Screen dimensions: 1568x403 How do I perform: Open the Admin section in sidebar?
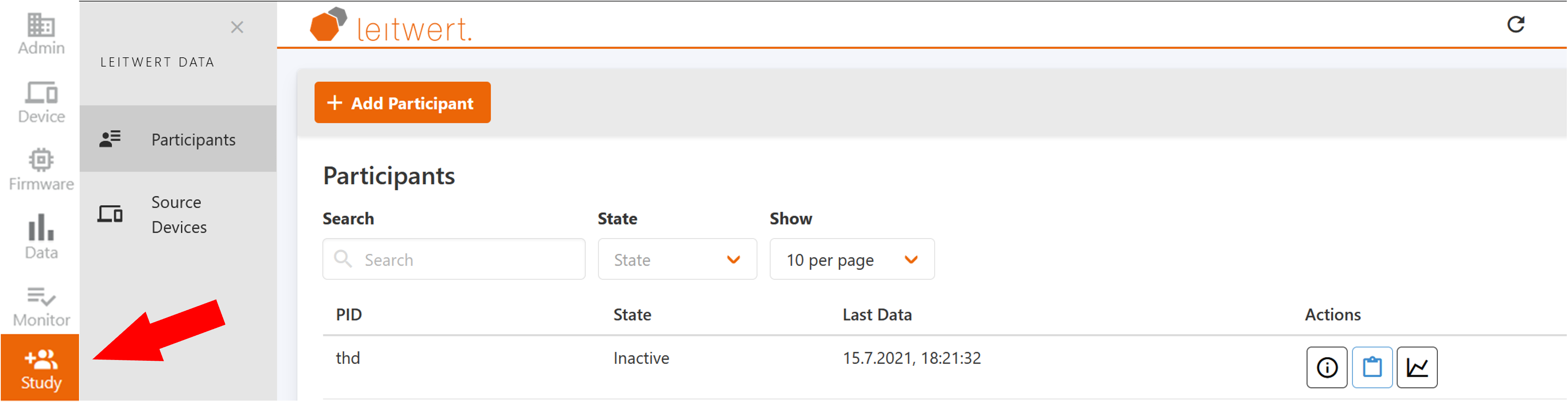(x=41, y=34)
